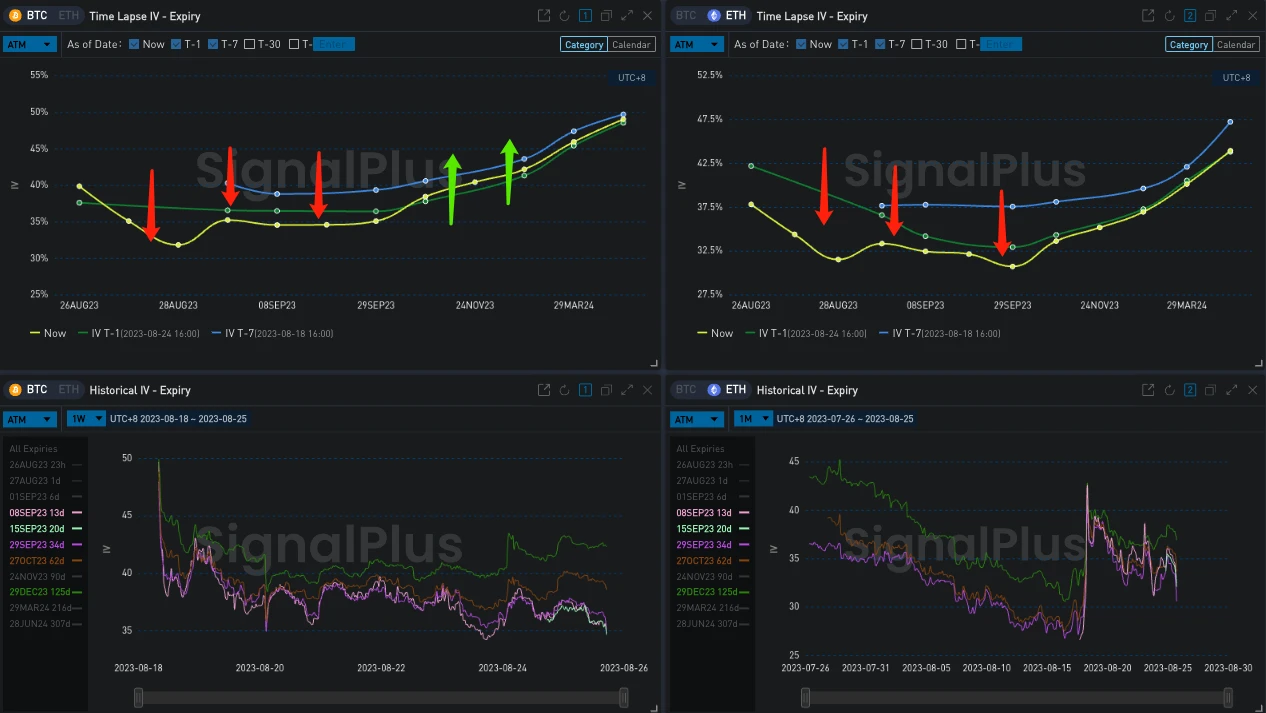
Task: Expand ETH Time Lapse IV panel to fullscreen
Action: click(1231, 16)
